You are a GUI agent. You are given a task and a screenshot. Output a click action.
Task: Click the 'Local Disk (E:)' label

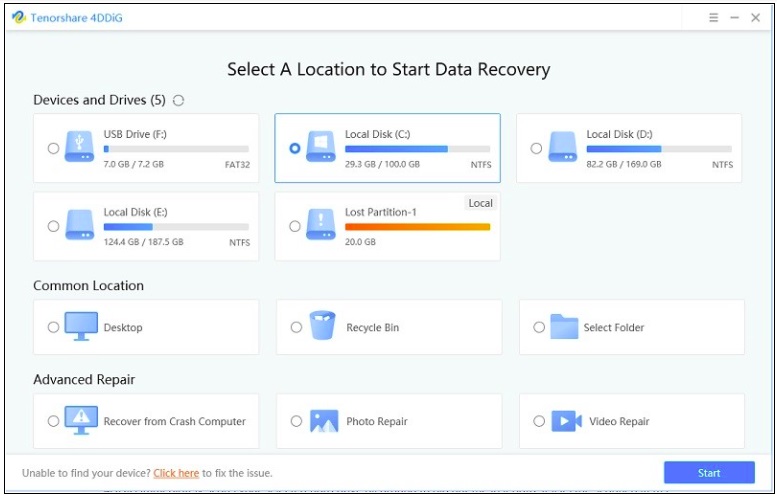click(135, 212)
